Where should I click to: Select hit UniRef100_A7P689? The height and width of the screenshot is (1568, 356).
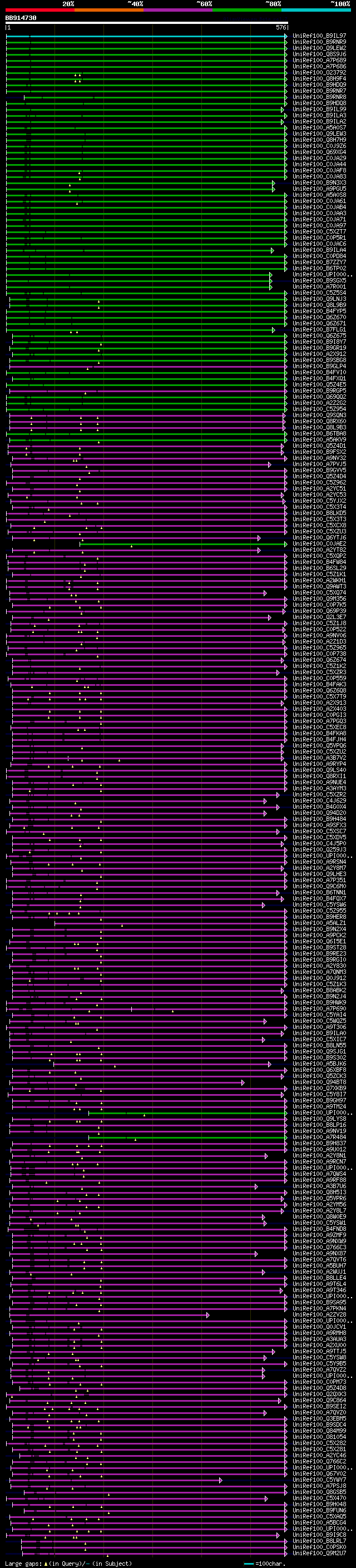319,60
